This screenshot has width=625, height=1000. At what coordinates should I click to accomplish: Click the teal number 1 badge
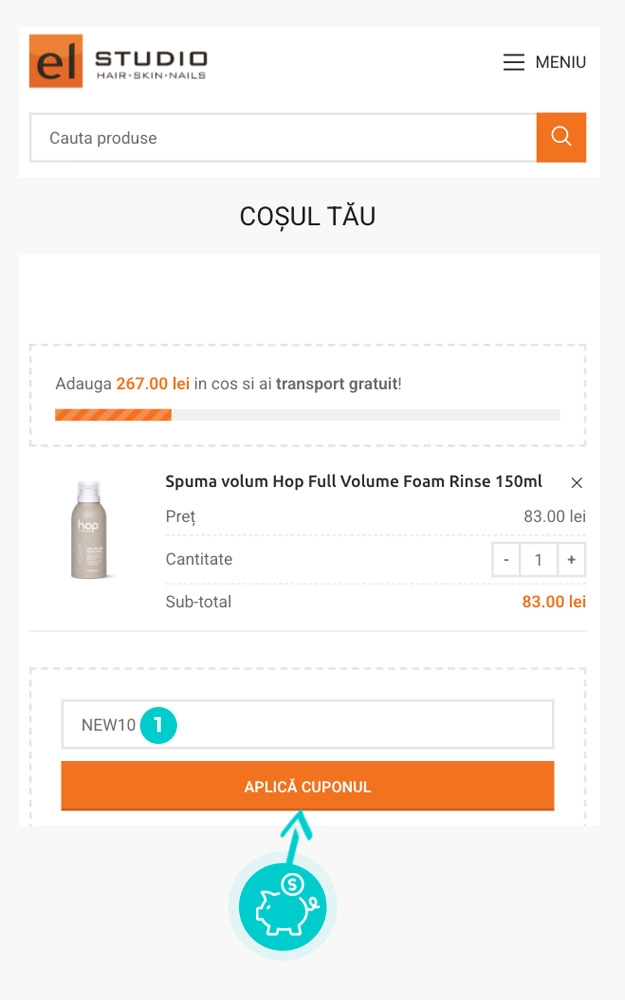158,725
